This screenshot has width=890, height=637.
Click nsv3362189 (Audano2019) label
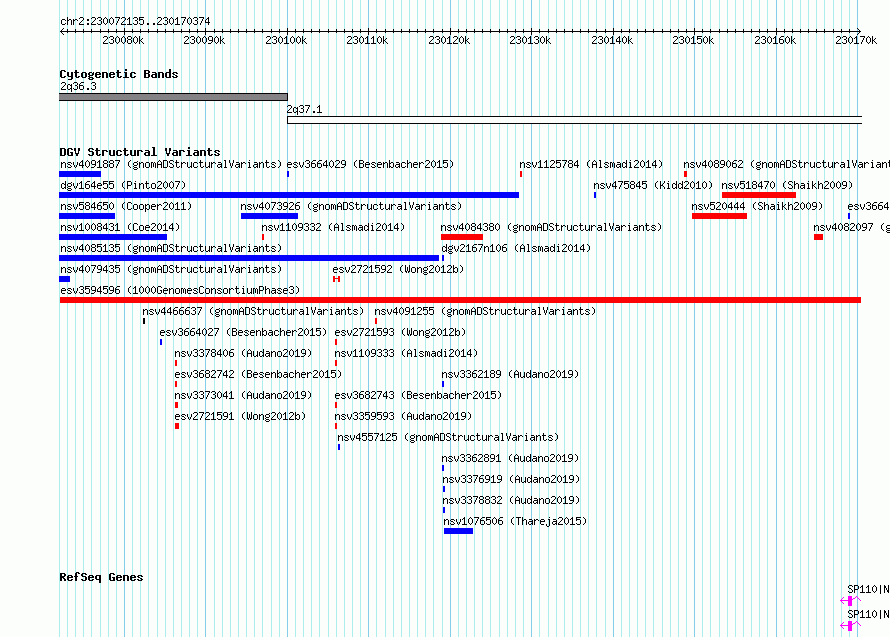point(510,374)
